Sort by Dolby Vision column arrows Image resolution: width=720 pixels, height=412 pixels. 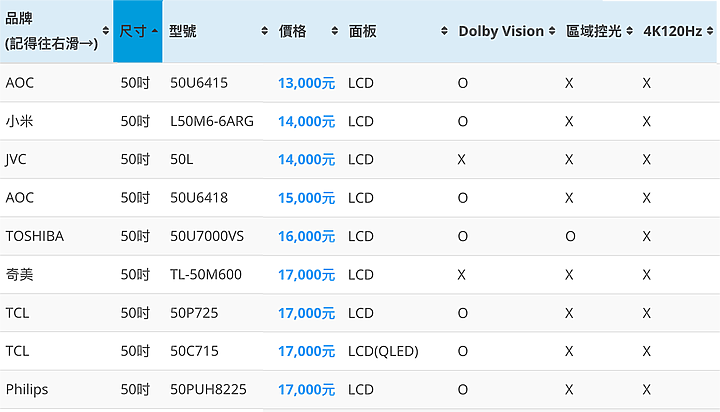[x=552, y=31]
